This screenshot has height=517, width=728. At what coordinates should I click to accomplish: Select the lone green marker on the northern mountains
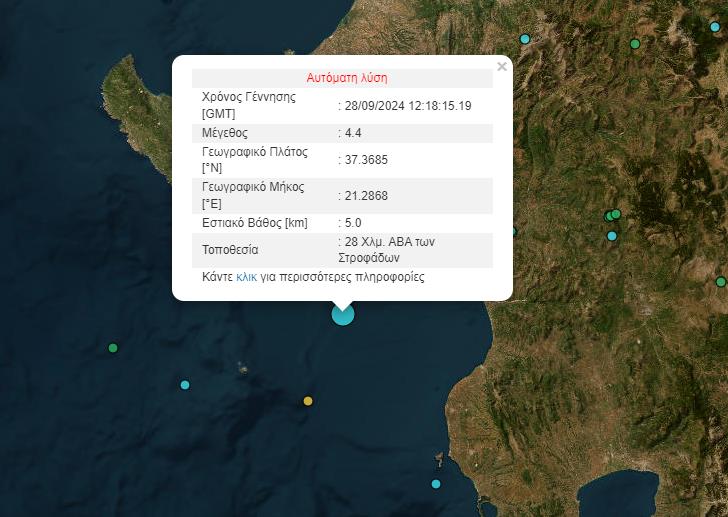(x=635, y=44)
